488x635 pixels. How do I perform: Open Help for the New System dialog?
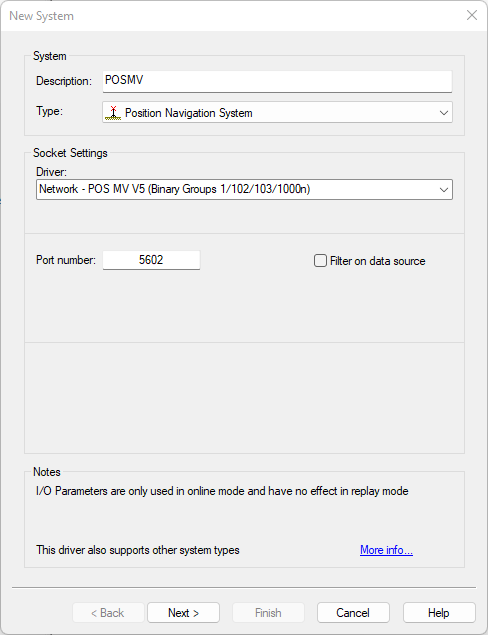[439, 613]
